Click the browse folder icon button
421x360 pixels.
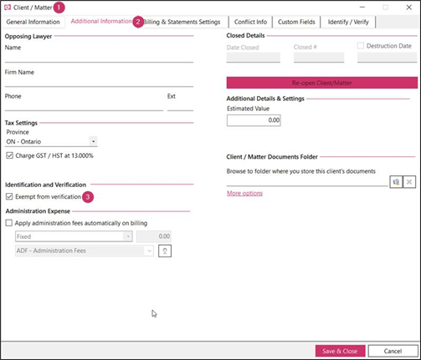pyautogui.click(x=396, y=182)
